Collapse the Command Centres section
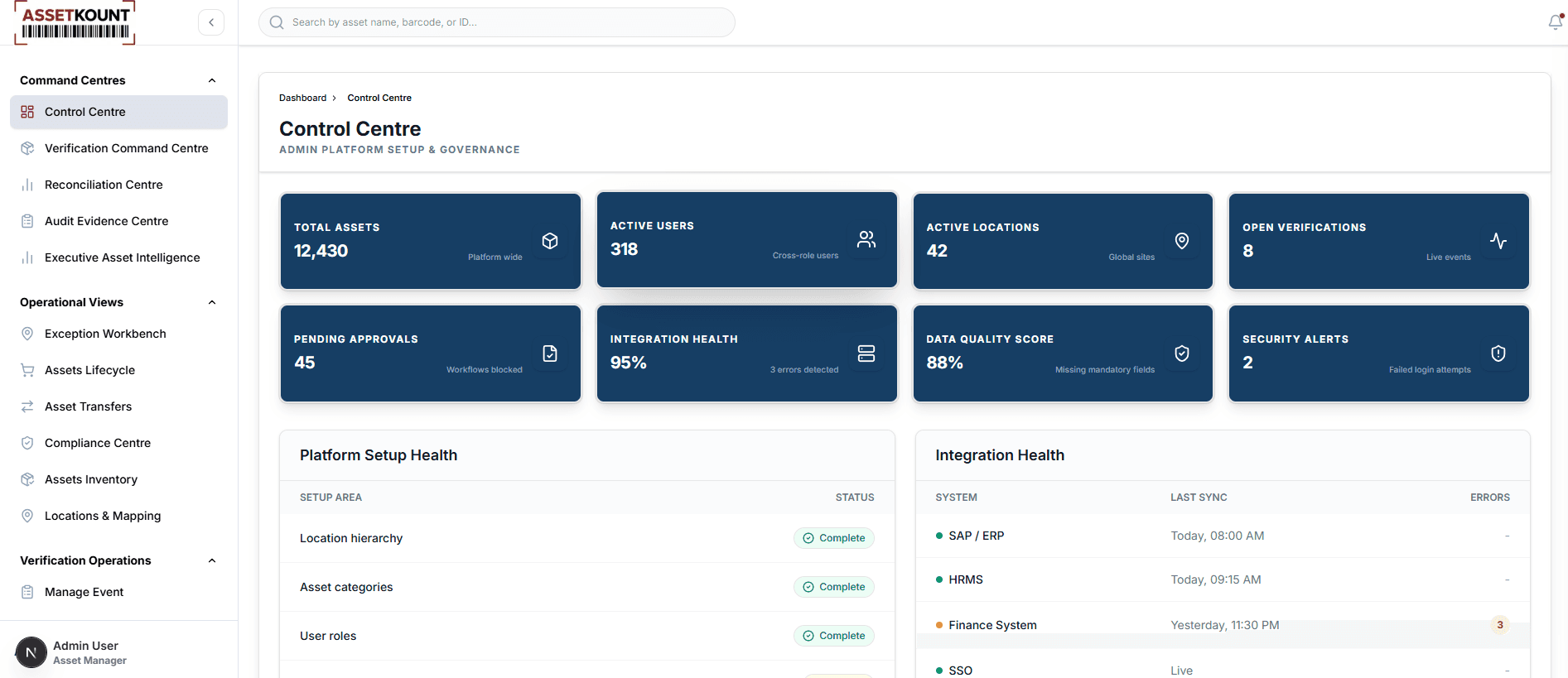The image size is (1568, 678). point(212,80)
